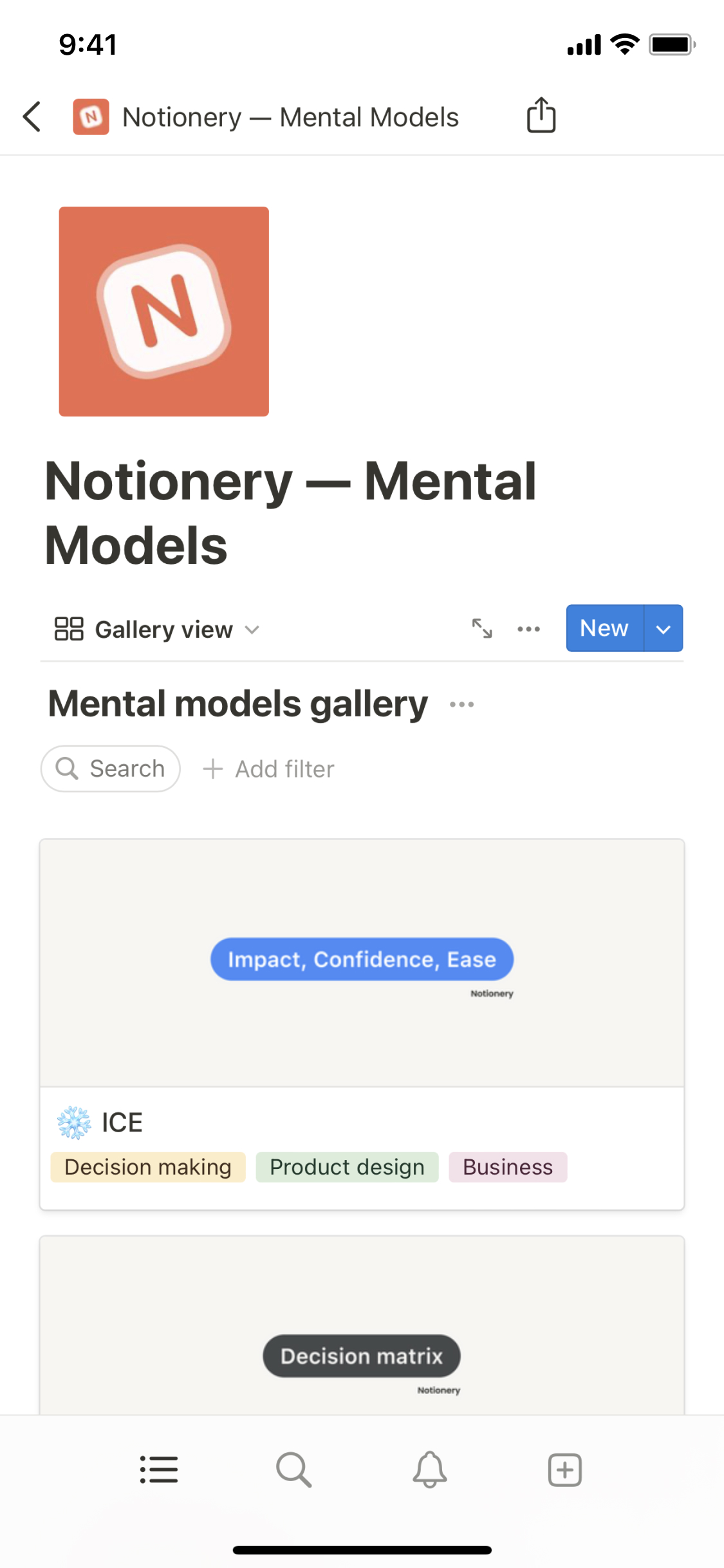Tap the Notionery page icon image
Image resolution: width=724 pixels, height=1568 pixels.
[163, 312]
